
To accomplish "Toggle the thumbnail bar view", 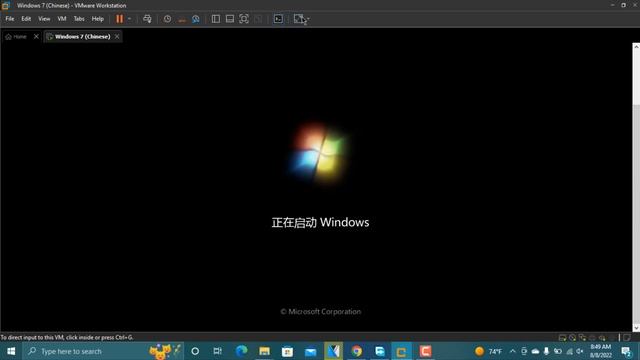I will coord(230,19).
